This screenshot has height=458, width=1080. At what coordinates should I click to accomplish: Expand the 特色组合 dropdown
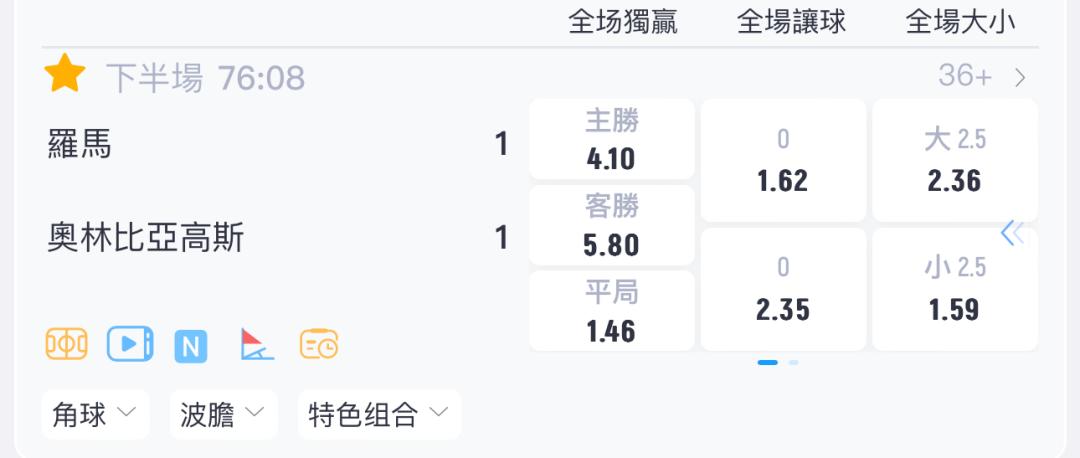tap(379, 415)
